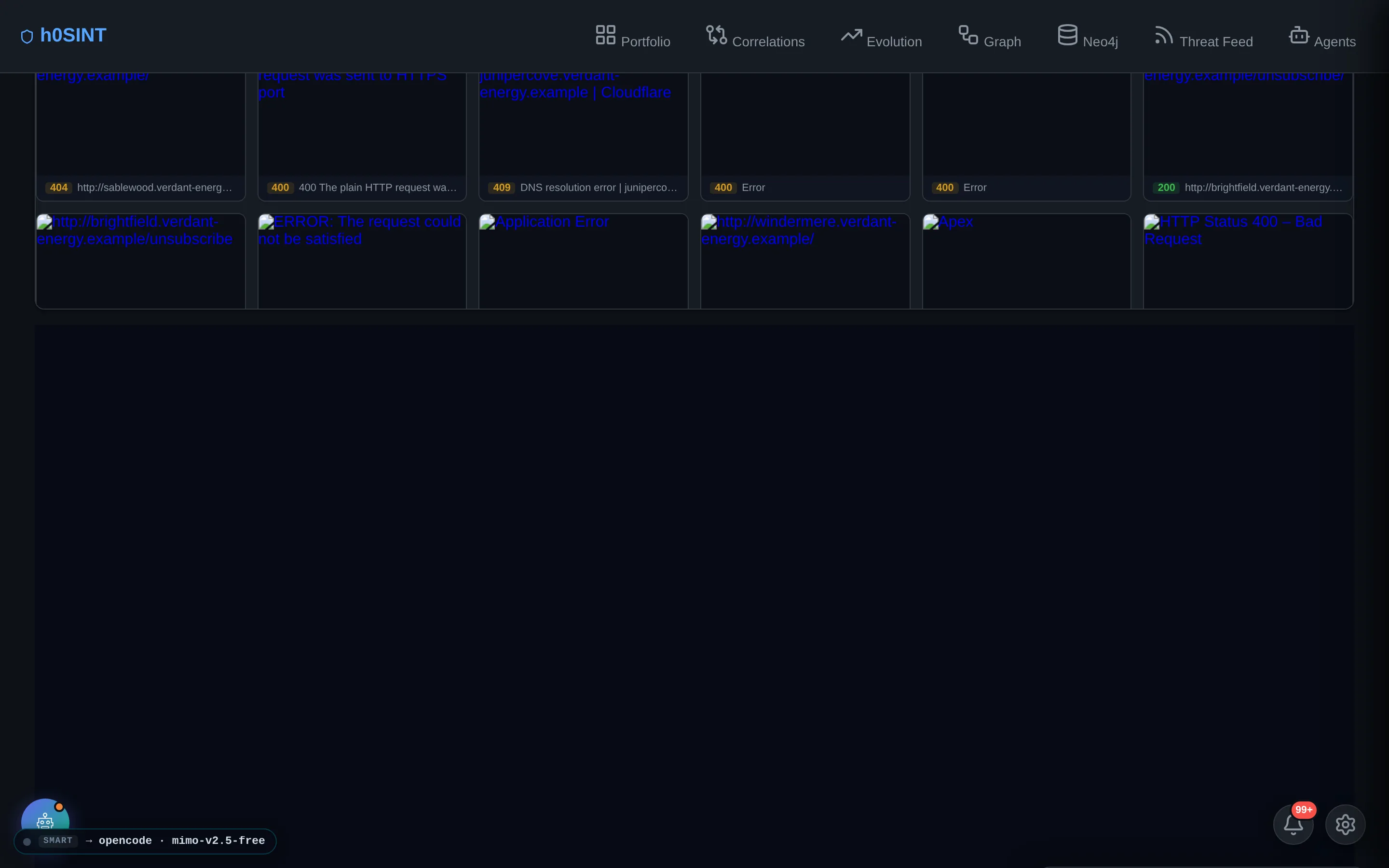Click the Agents robot icon
This screenshot has width=1389, height=868.
tap(1299, 34)
